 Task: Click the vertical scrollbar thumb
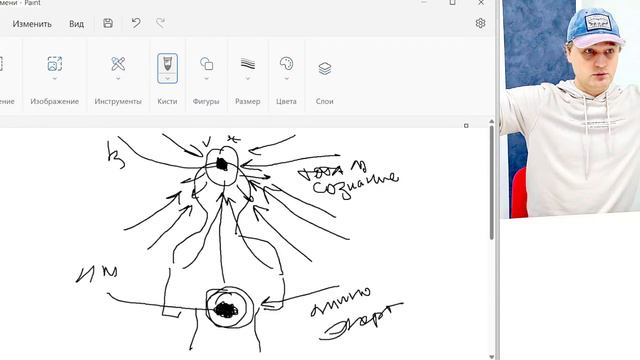click(491, 183)
